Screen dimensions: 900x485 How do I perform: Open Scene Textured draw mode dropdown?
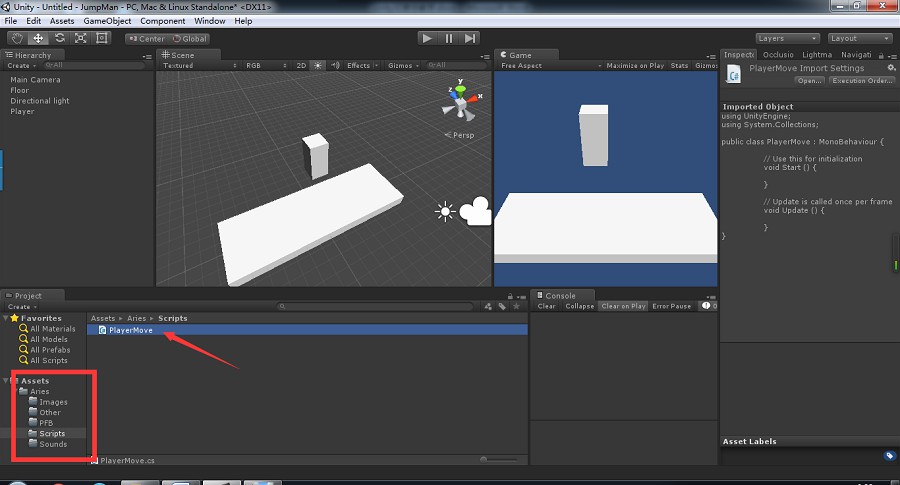pos(199,65)
